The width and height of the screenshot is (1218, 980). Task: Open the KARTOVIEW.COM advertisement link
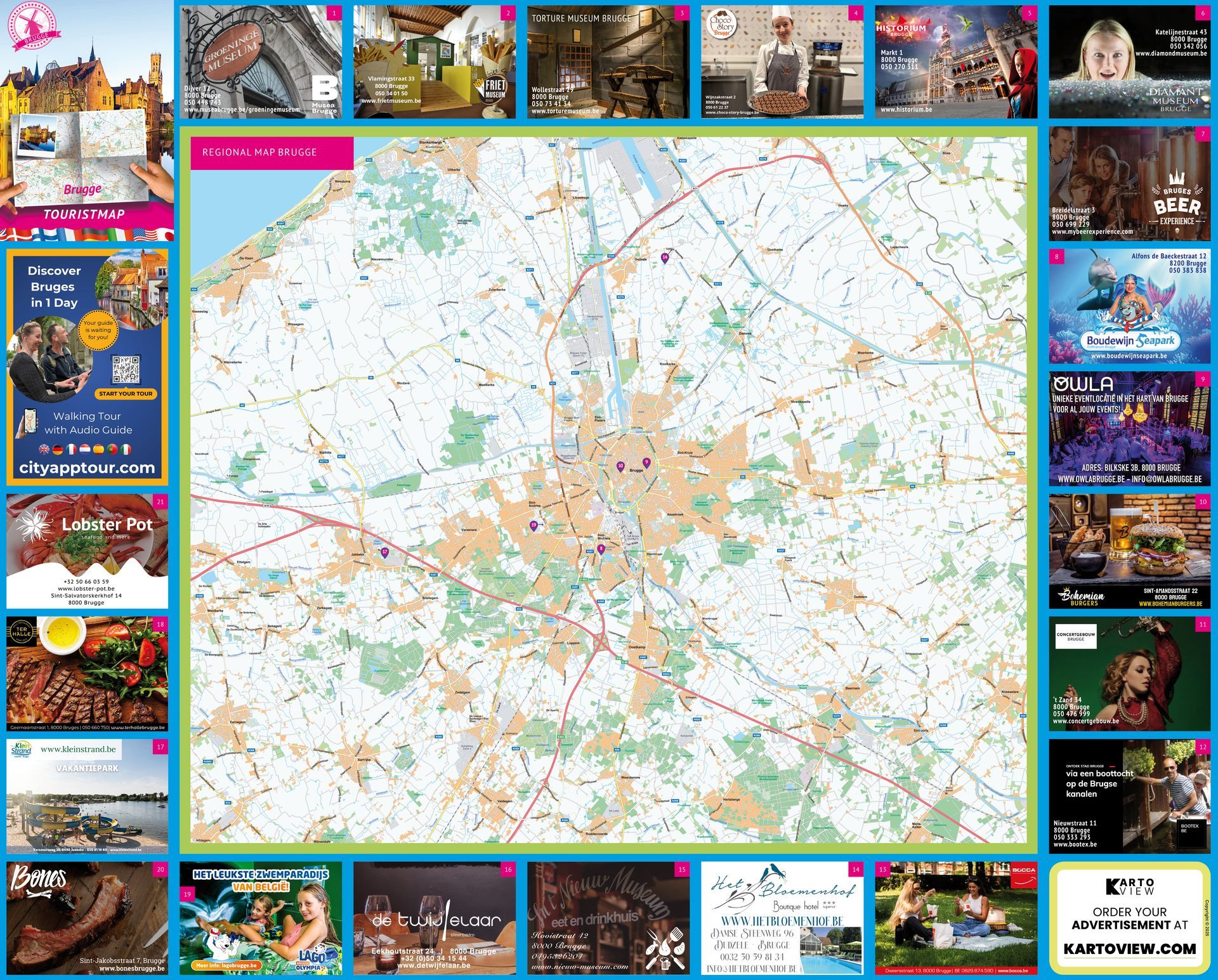point(1129,949)
